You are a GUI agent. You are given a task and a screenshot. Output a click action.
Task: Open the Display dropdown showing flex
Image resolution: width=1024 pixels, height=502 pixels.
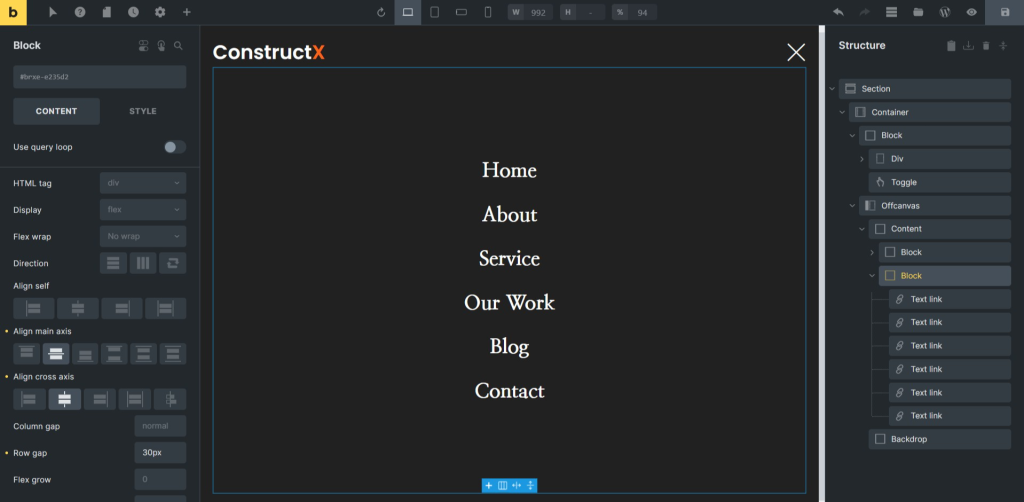tap(142, 210)
